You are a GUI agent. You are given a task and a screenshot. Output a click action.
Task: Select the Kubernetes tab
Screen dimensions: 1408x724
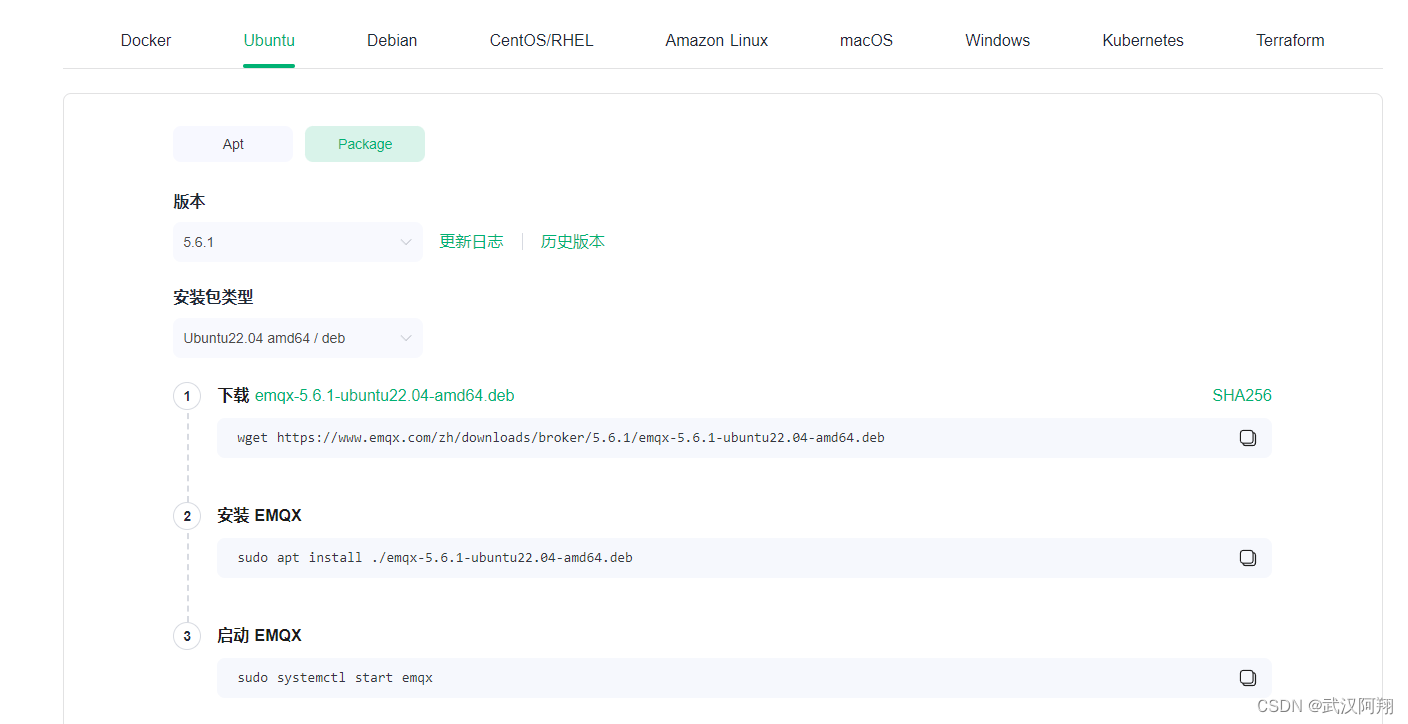pos(1143,41)
